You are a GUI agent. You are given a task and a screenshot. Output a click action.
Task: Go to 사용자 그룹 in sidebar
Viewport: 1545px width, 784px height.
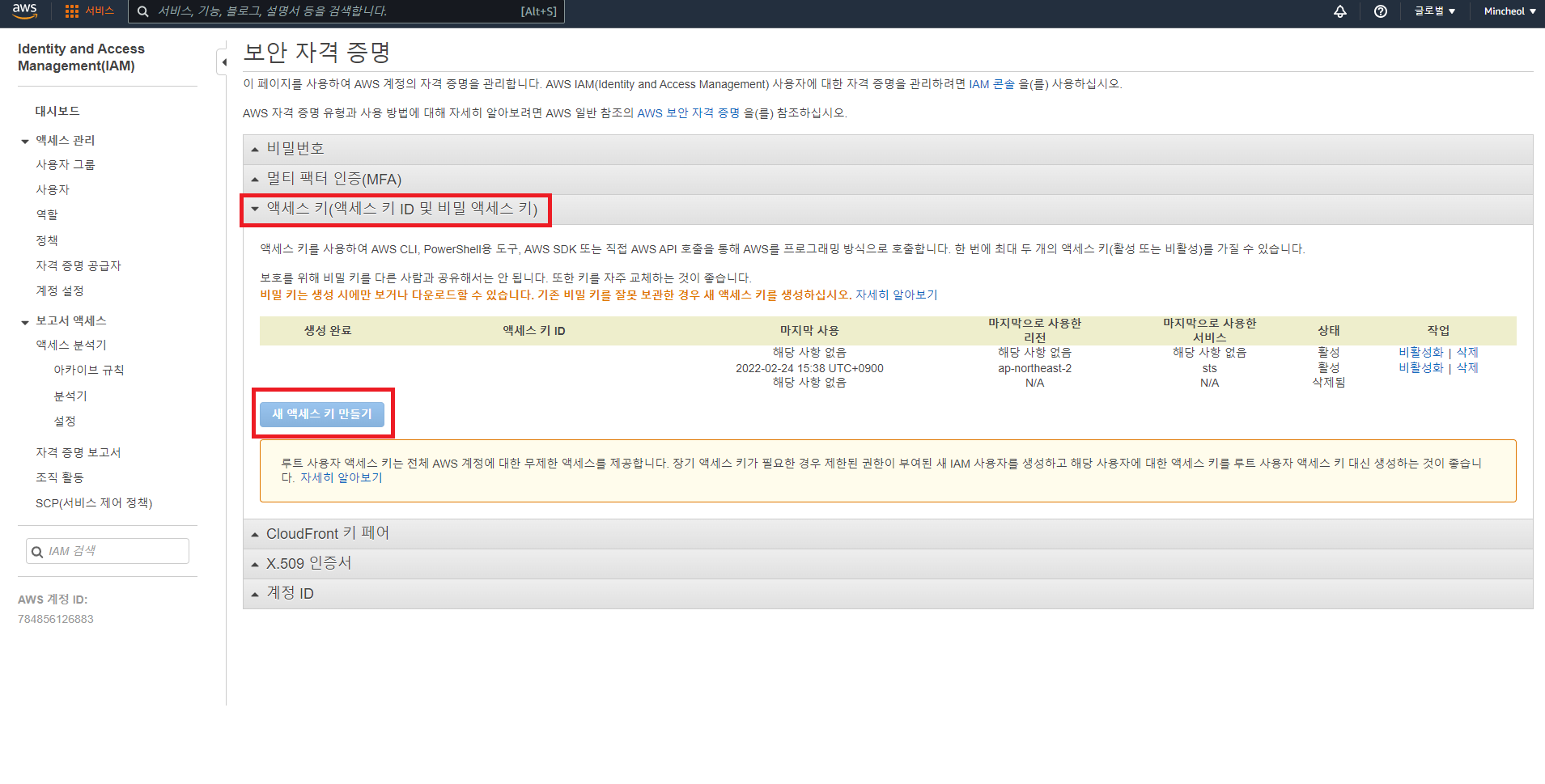coord(65,164)
